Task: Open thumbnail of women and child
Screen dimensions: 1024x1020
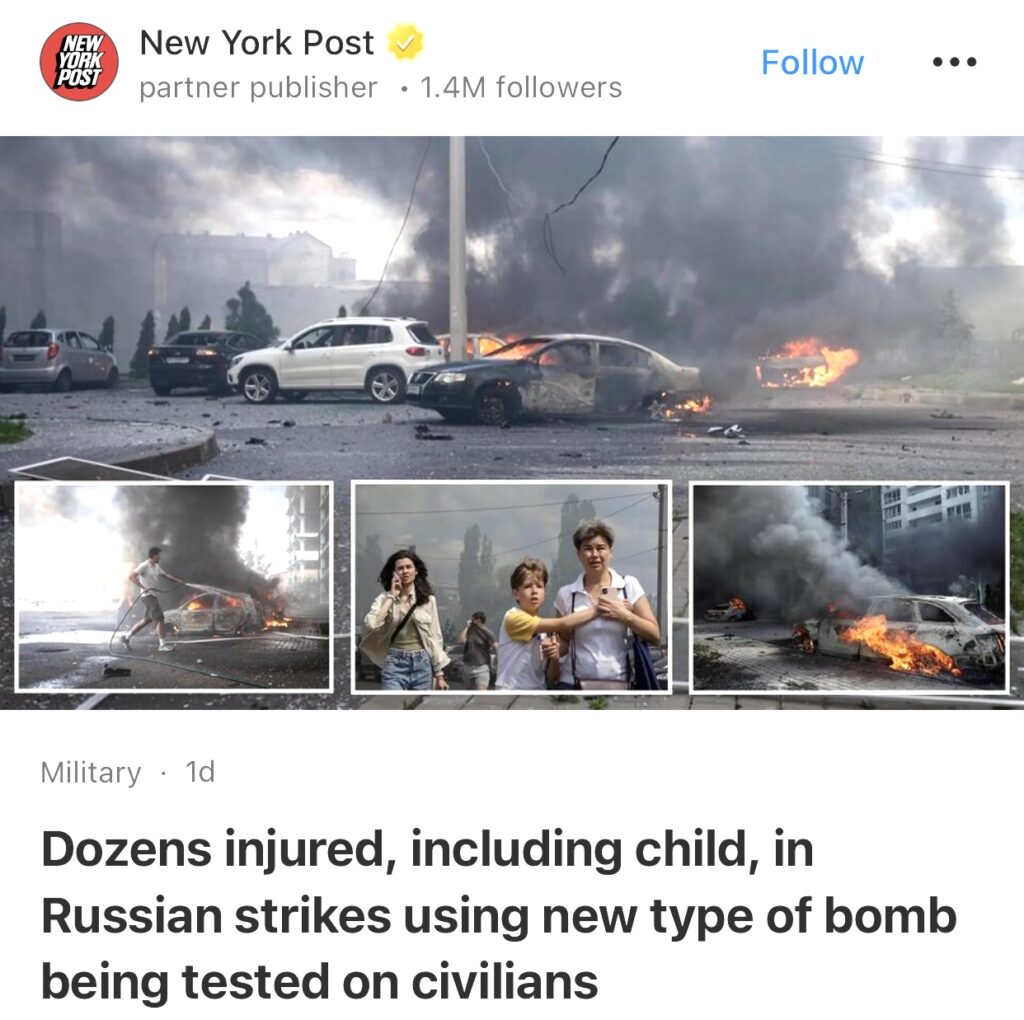Action: (x=511, y=586)
